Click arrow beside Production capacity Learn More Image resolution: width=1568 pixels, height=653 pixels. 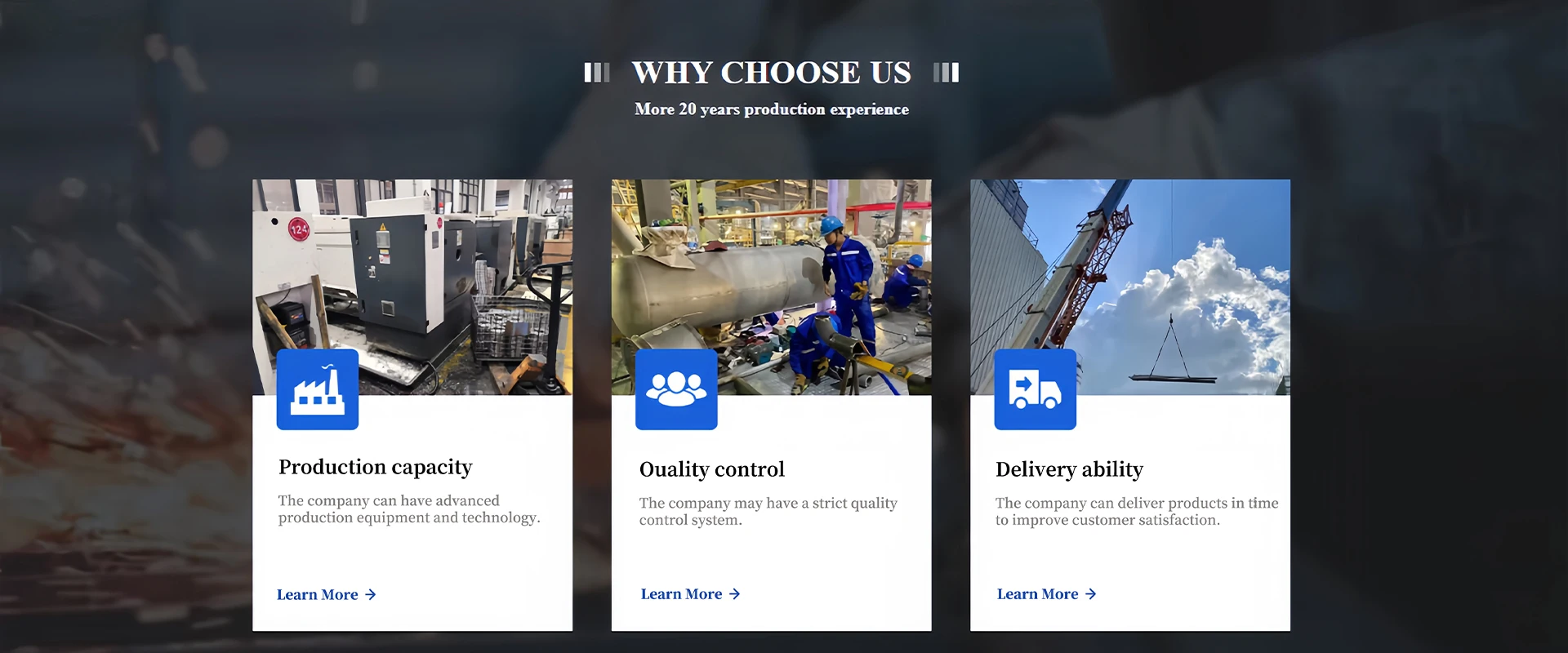click(x=371, y=595)
